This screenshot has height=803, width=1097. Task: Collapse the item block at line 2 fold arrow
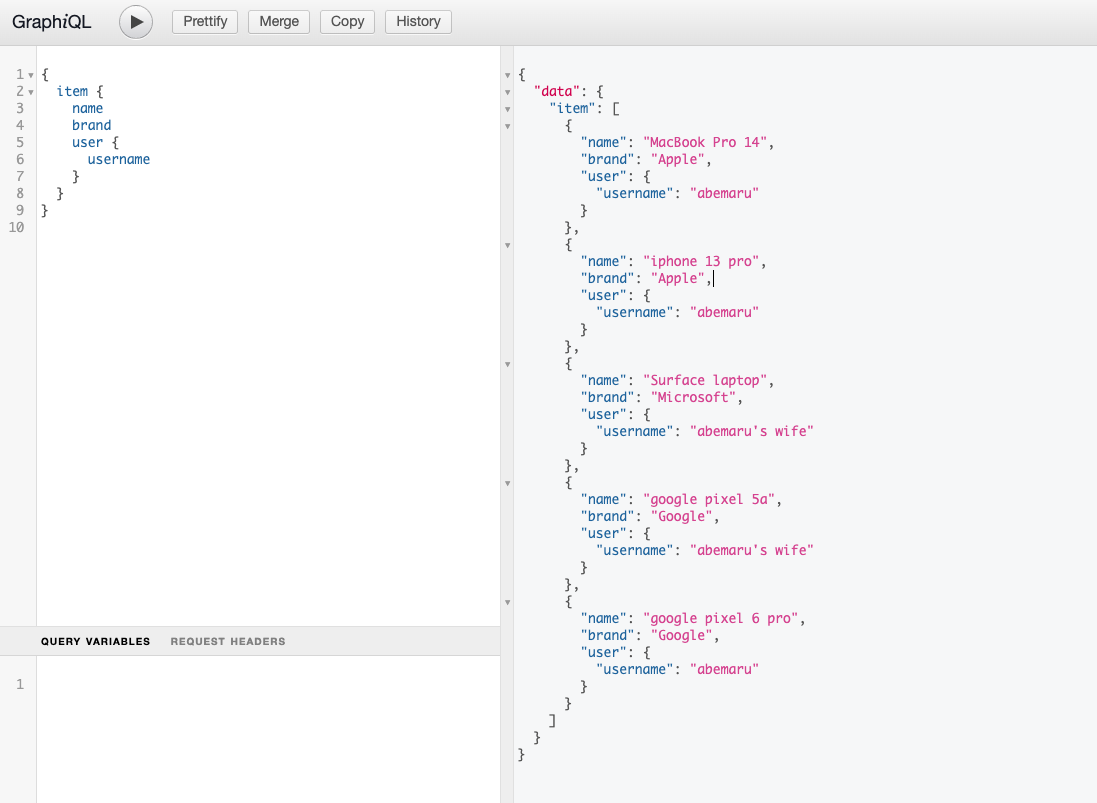[x=31, y=92]
